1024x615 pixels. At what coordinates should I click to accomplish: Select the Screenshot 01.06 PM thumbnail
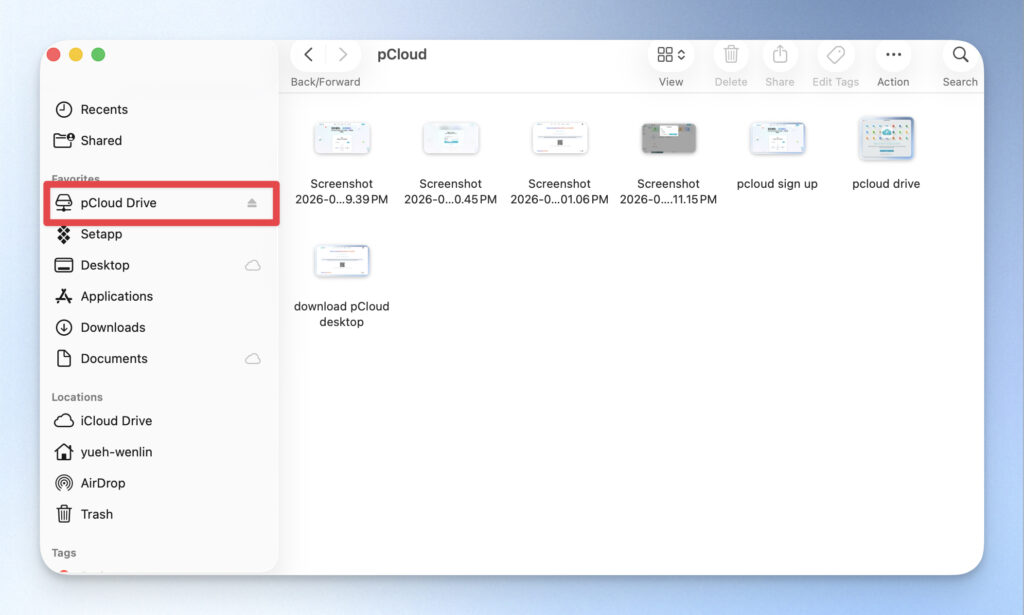[560, 138]
